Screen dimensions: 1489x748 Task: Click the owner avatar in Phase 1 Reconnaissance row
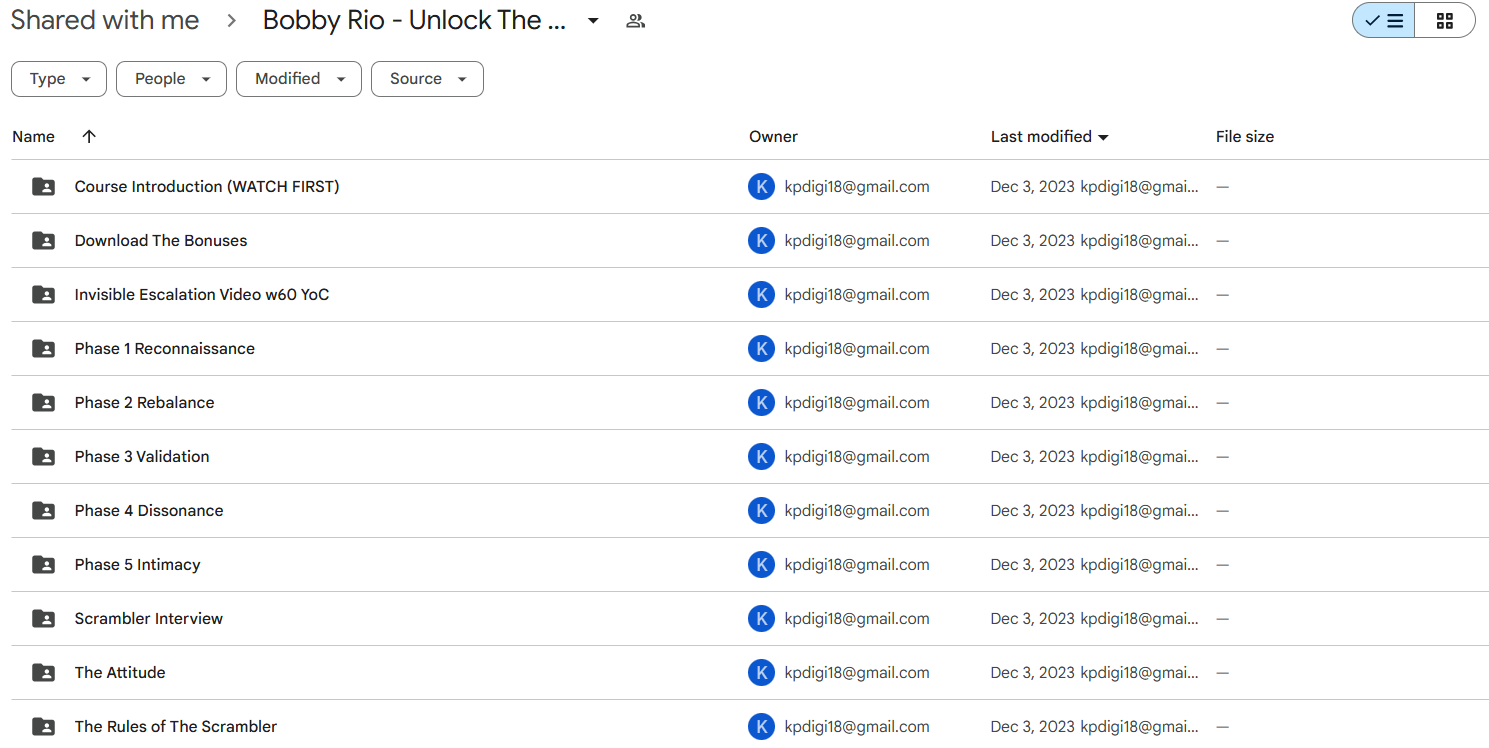pyautogui.click(x=761, y=349)
